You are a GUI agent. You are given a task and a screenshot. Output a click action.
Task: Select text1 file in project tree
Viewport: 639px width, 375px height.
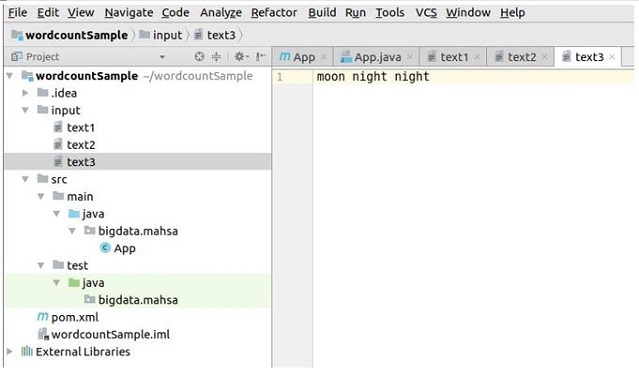(81, 128)
